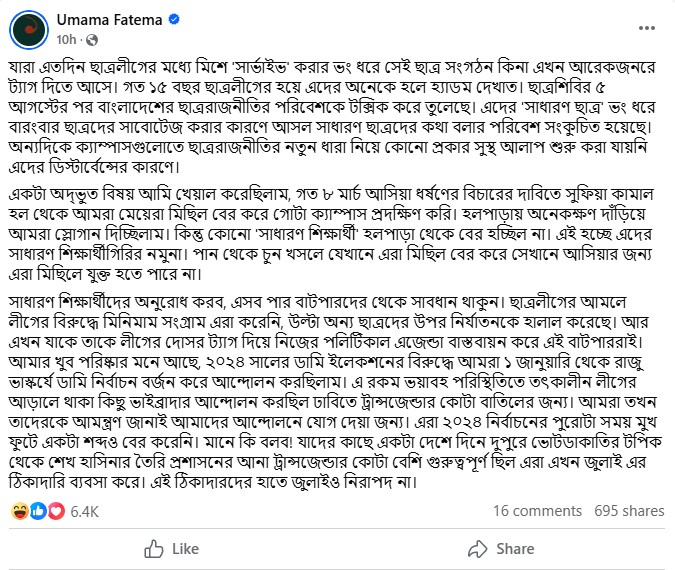Click the red Love heart reaction
This screenshot has height=570, width=675.
[x=54, y=510]
